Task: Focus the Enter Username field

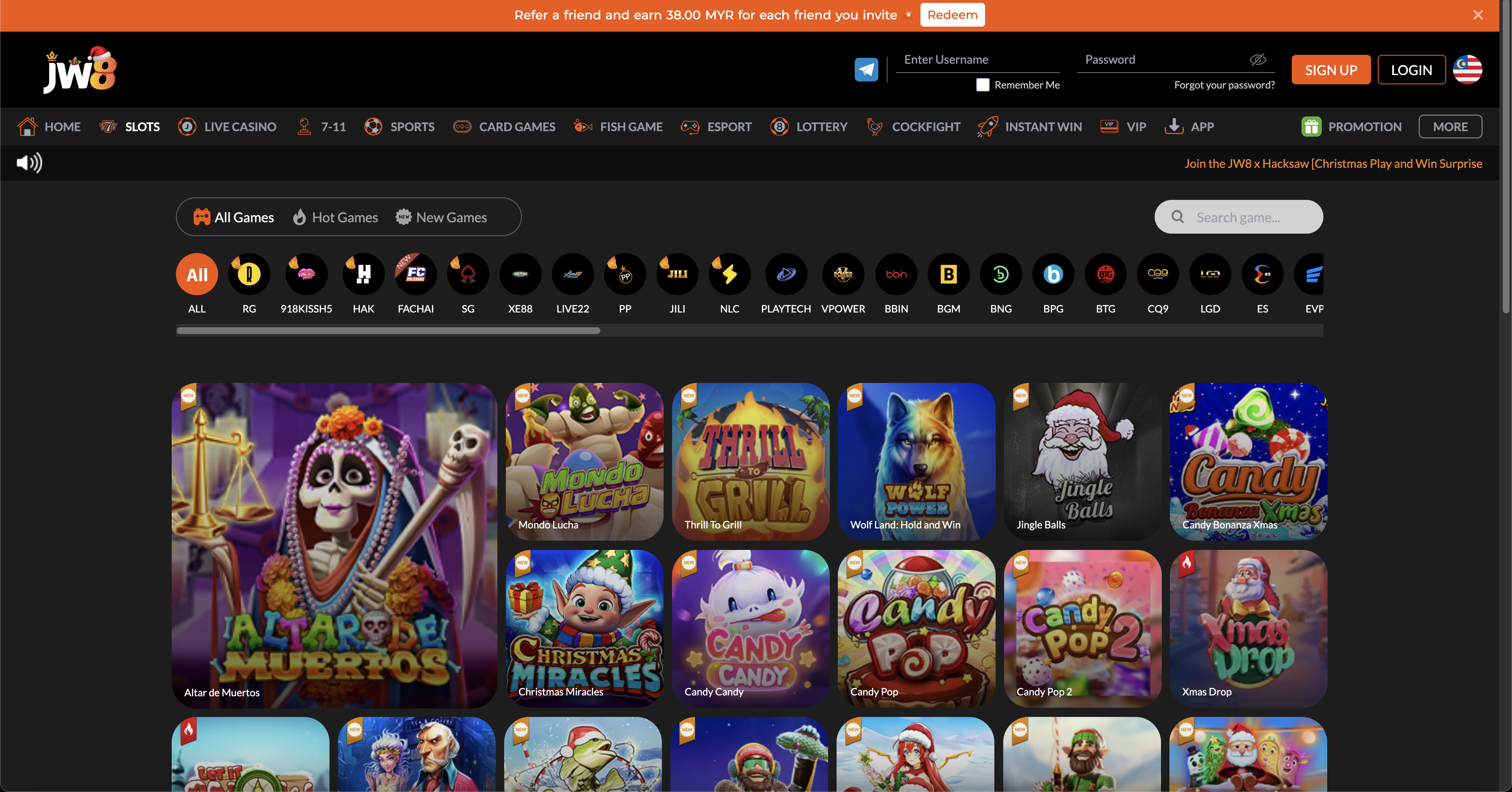Action: point(978,59)
